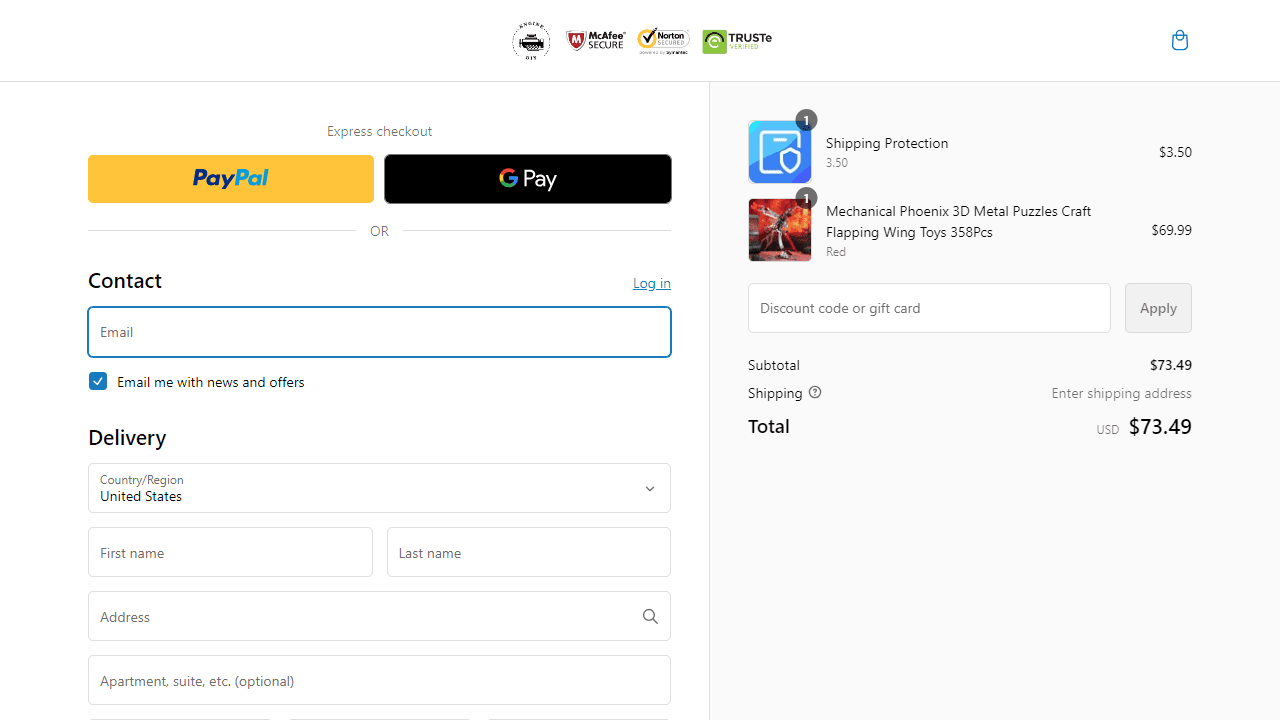This screenshot has width=1280, height=720.
Task: Click the Contact section heading
Action: [125, 281]
